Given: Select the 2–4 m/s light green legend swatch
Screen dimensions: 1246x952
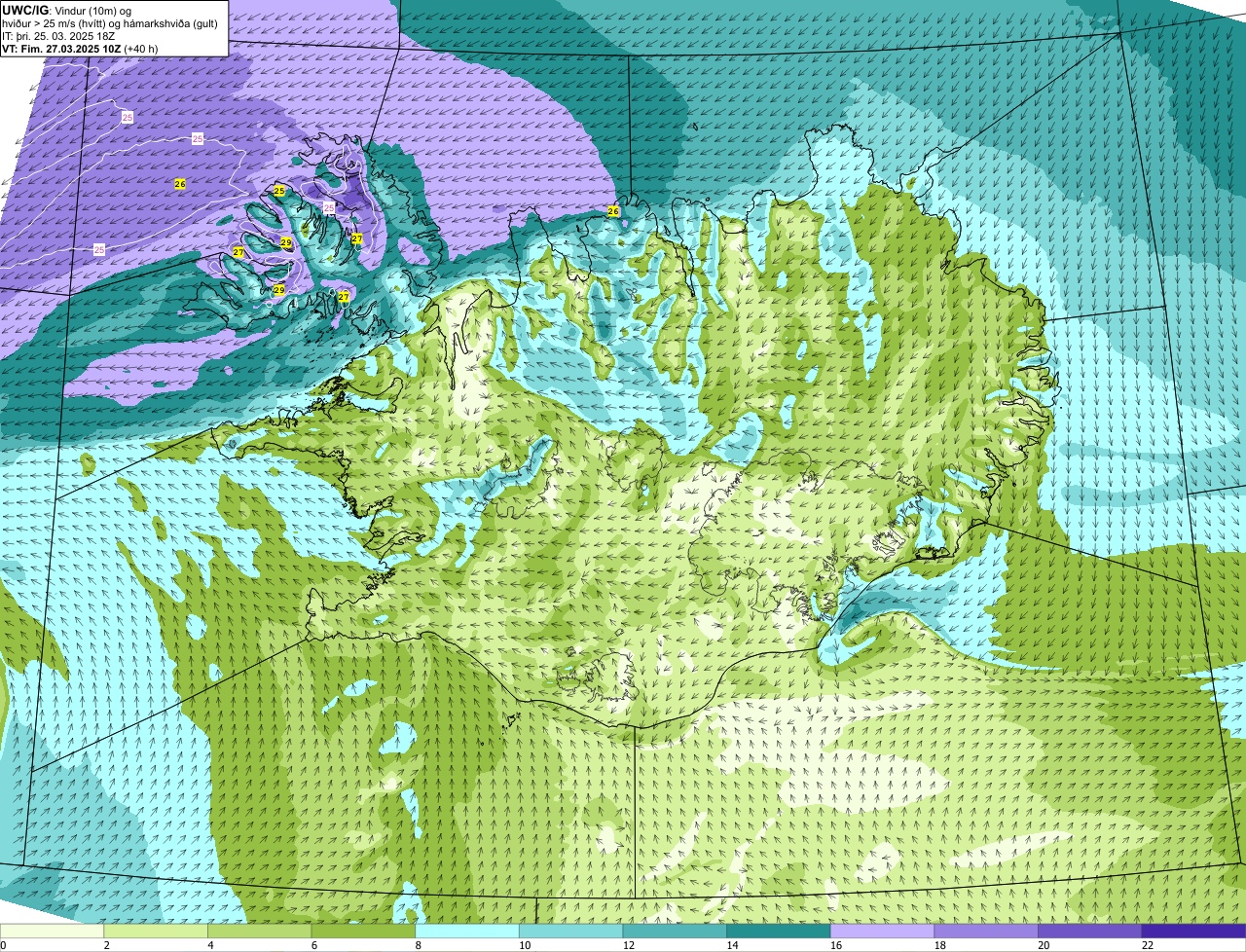Looking at the screenshot, I should [156, 932].
